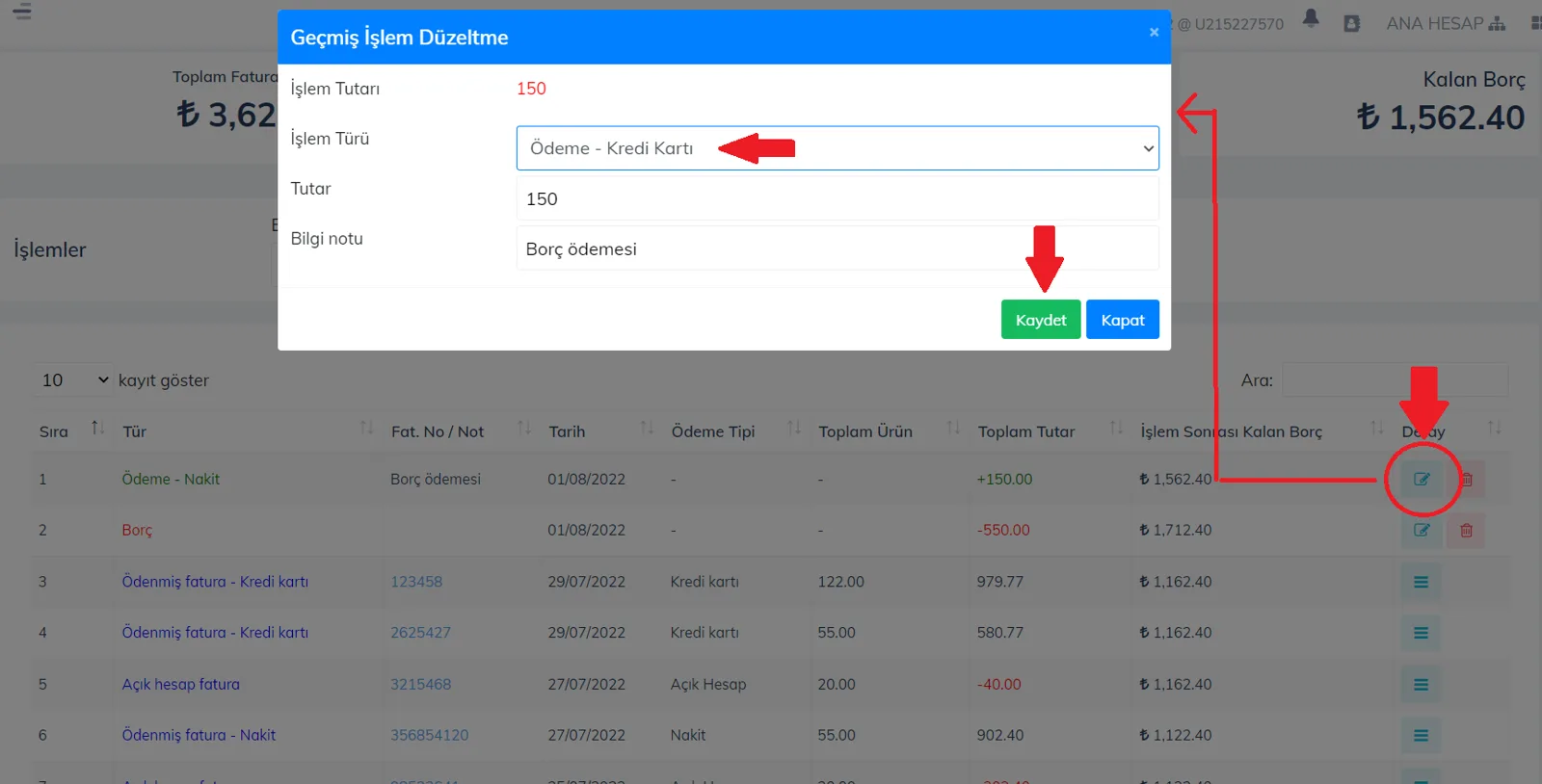Sort by Ödeme Tipi column arrows
Screen dimensions: 1542x784
(794, 428)
